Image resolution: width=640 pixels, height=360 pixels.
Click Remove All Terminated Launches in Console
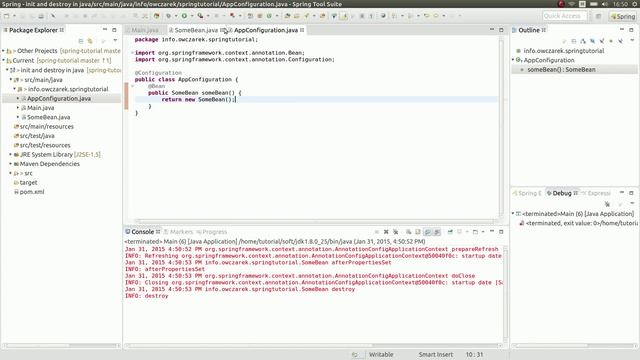396,232
